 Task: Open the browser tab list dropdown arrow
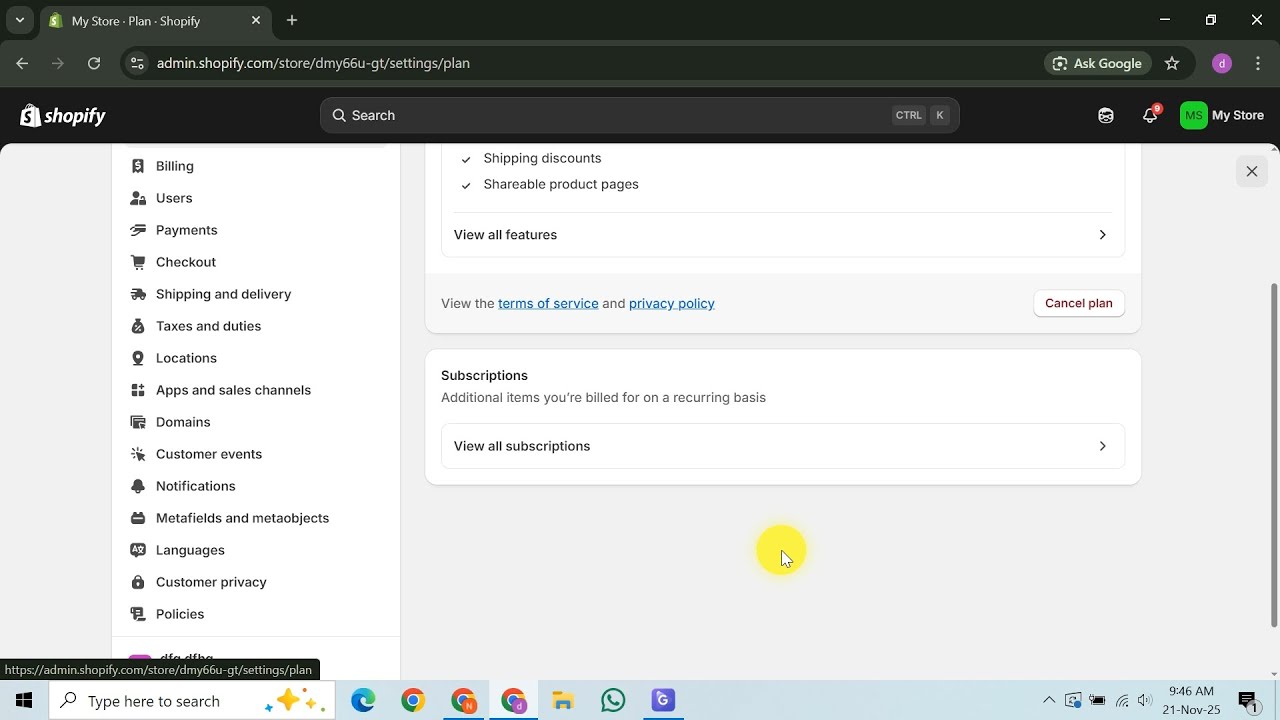click(x=19, y=20)
